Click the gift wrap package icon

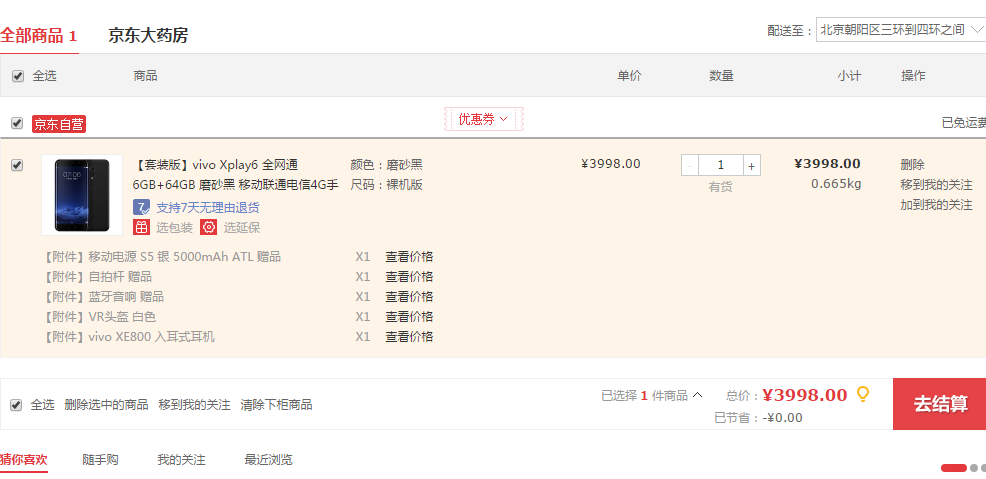tap(141, 228)
